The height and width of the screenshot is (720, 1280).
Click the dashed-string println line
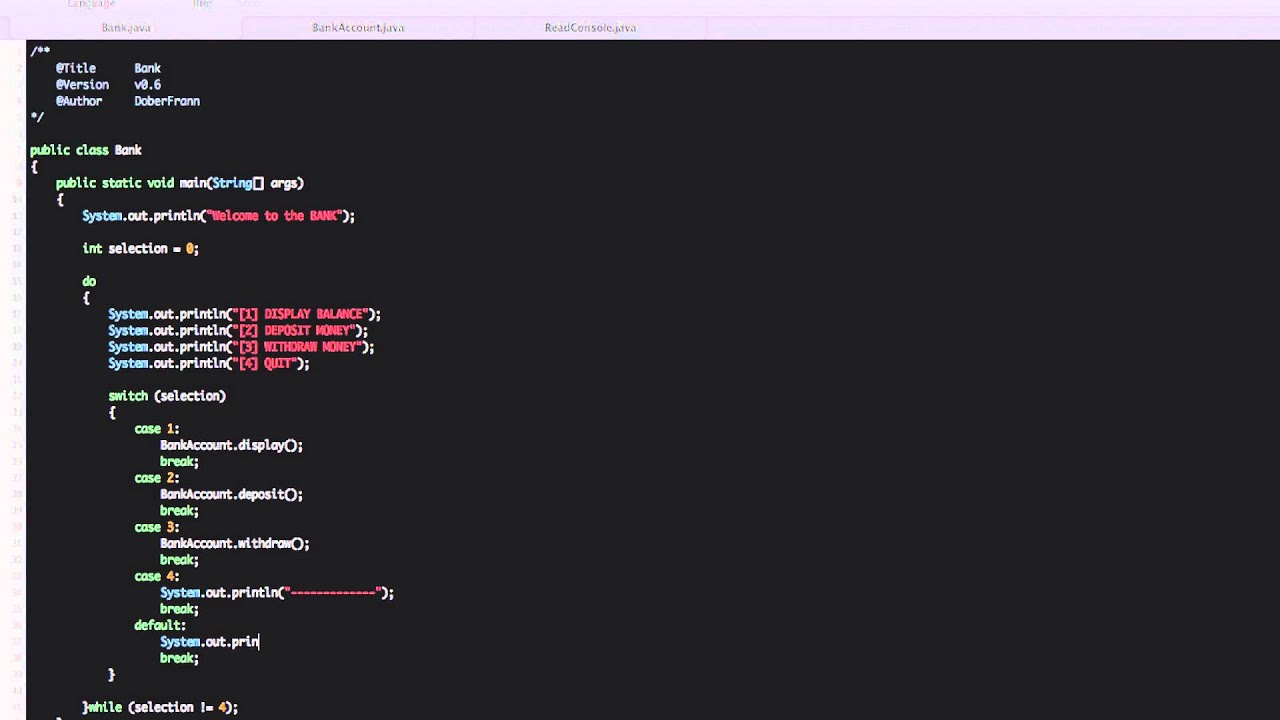277,592
